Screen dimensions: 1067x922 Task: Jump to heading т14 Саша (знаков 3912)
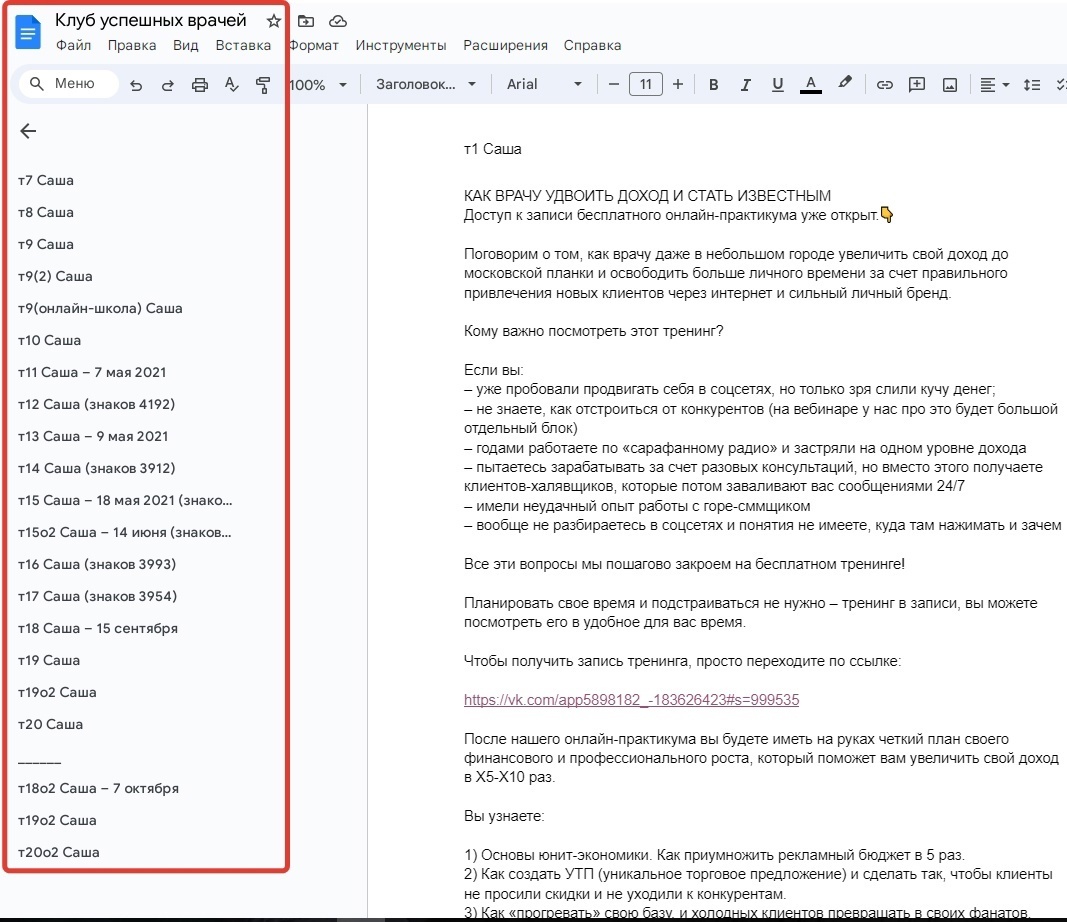point(97,468)
